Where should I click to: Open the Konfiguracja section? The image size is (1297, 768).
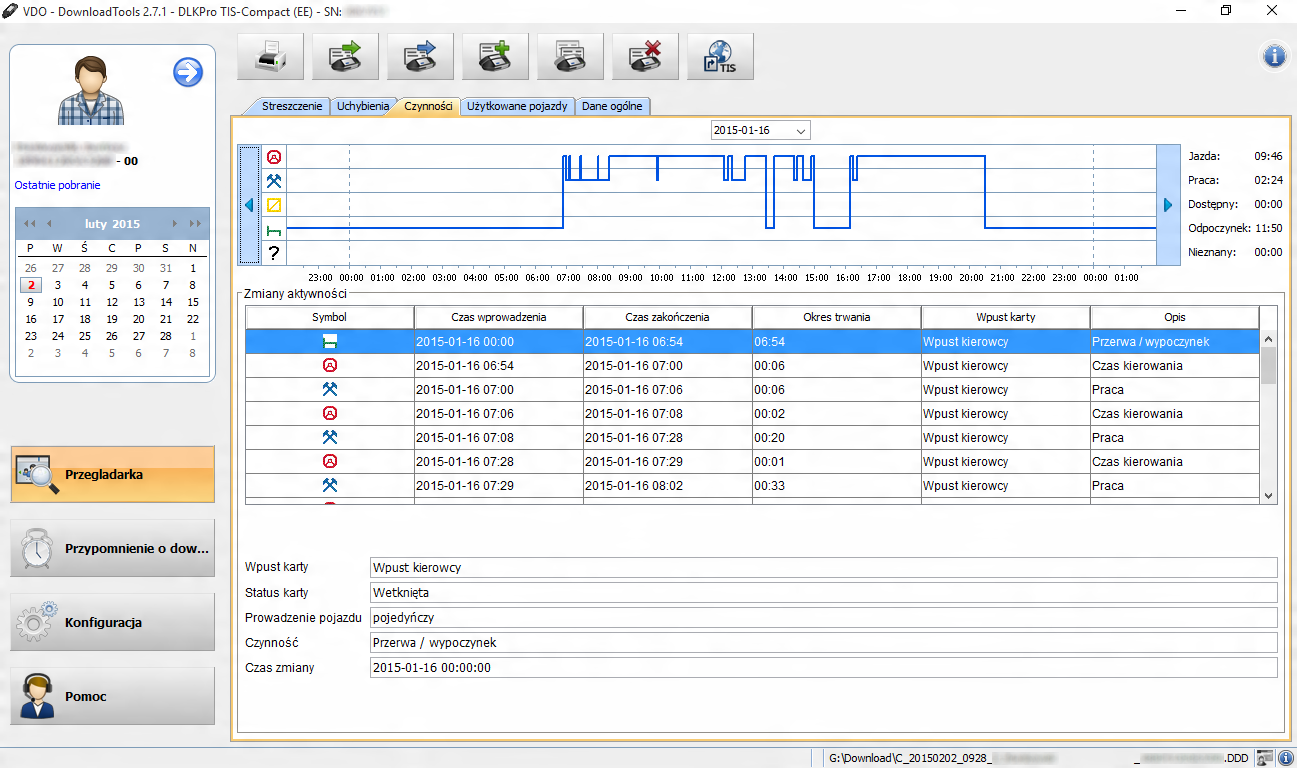pyautogui.click(x=112, y=622)
